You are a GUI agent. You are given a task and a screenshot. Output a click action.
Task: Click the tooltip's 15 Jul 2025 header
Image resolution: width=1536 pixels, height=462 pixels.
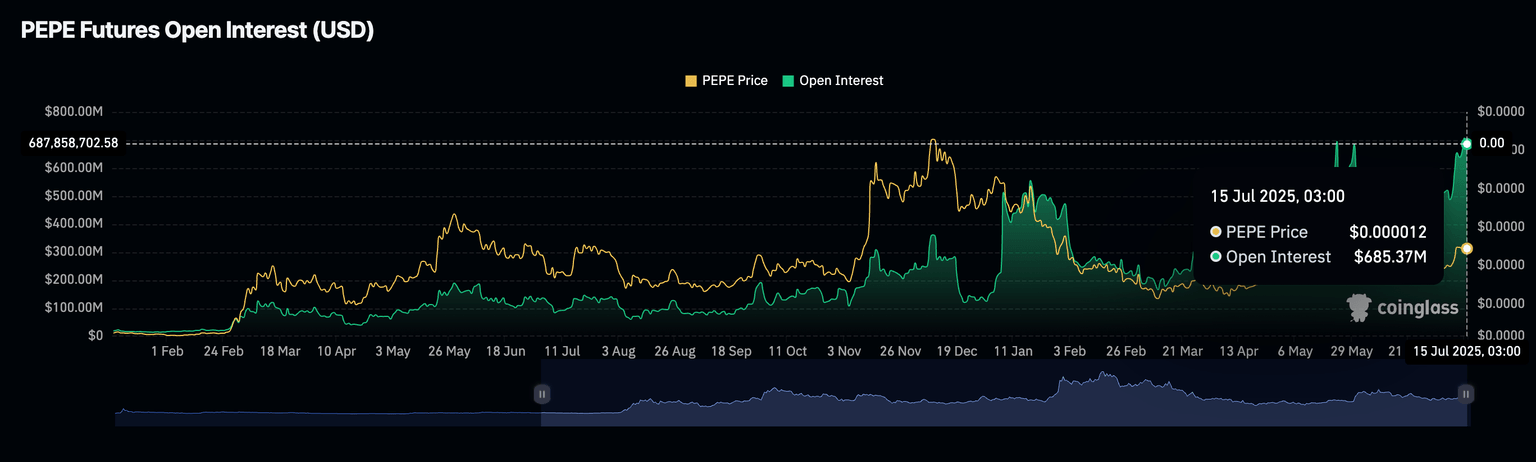point(1277,196)
